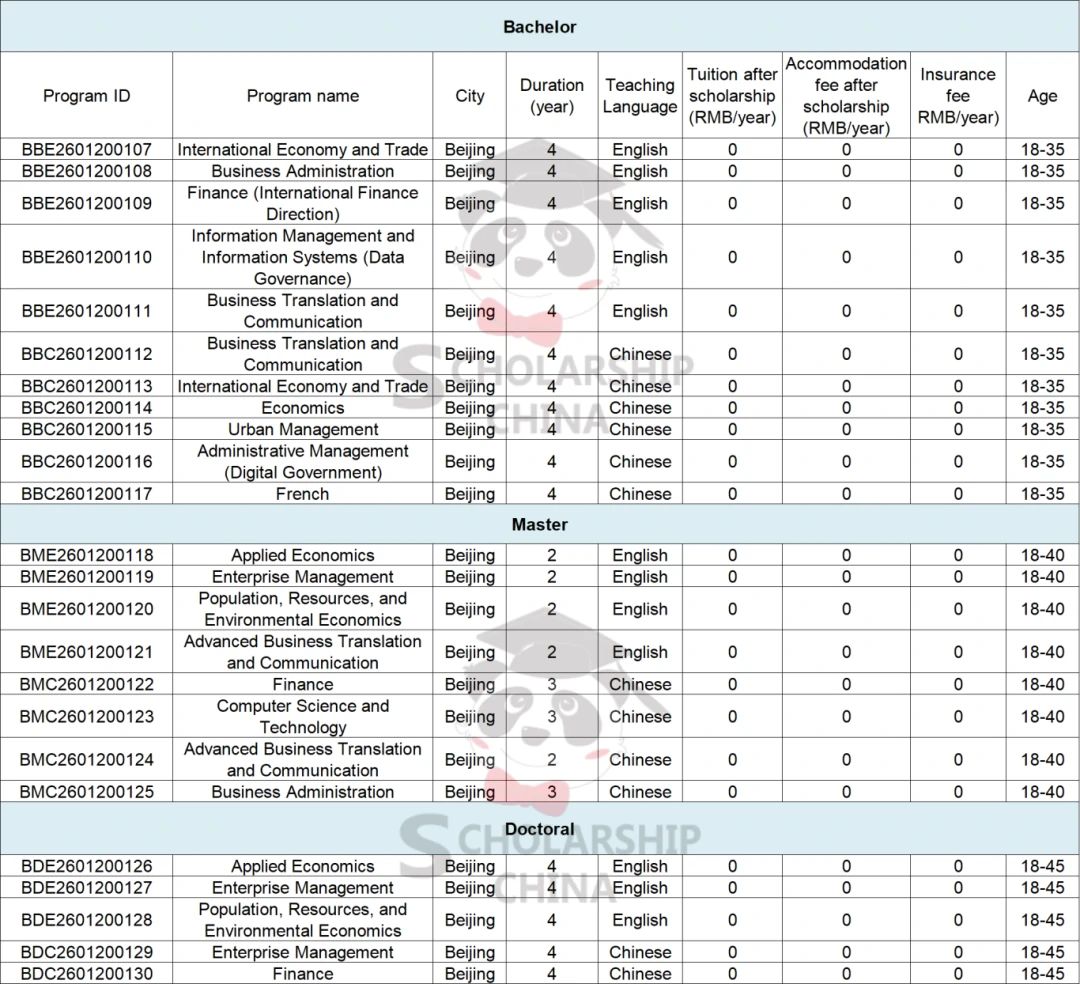The width and height of the screenshot is (1080, 984).
Task: Select program ID BDC2601200130
Action: point(86,974)
